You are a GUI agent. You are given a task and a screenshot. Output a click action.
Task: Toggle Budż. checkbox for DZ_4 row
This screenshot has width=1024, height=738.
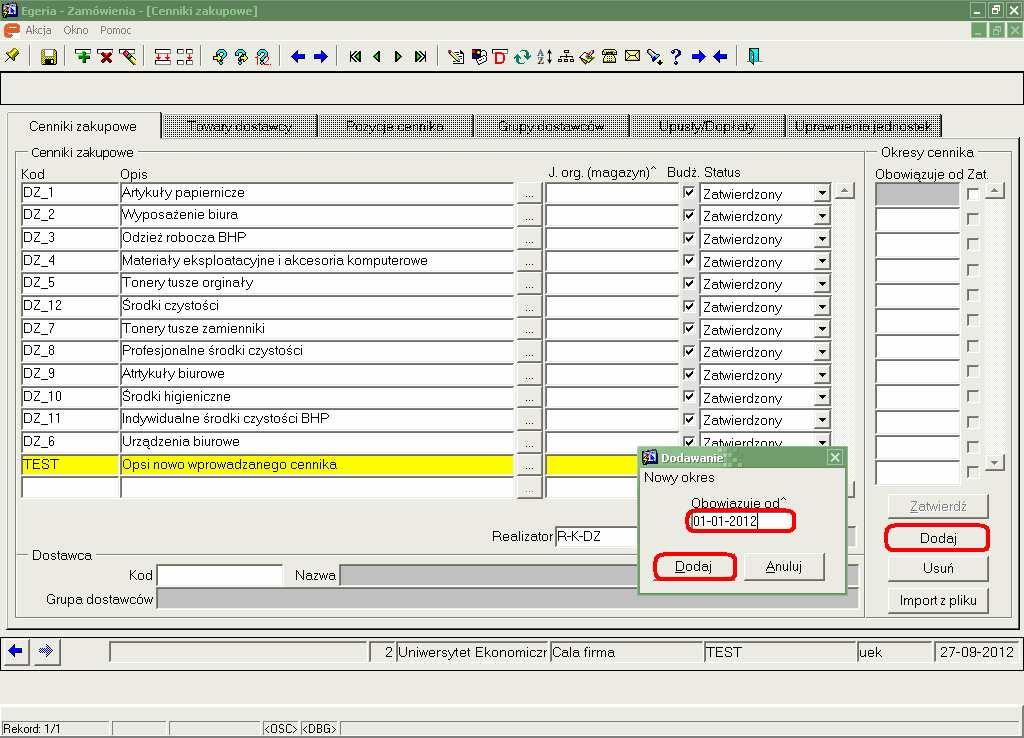tap(688, 260)
